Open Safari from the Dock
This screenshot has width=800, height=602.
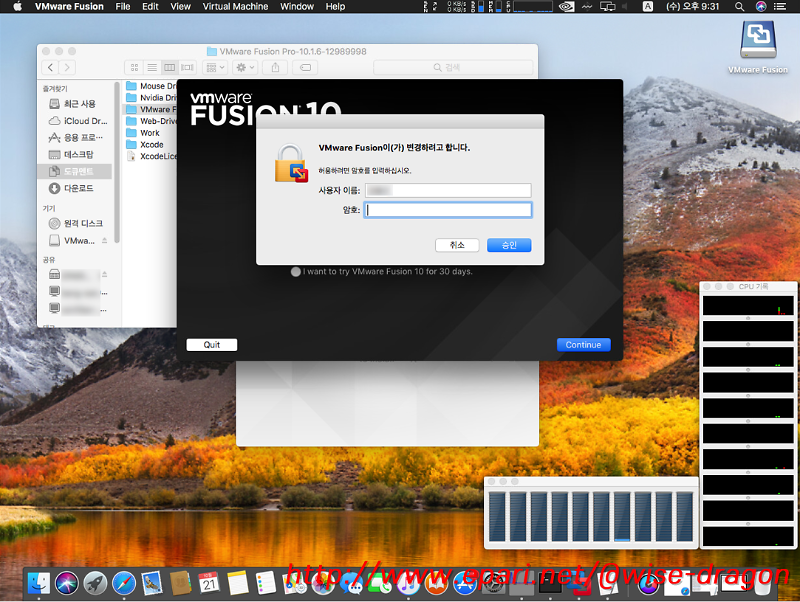click(124, 583)
